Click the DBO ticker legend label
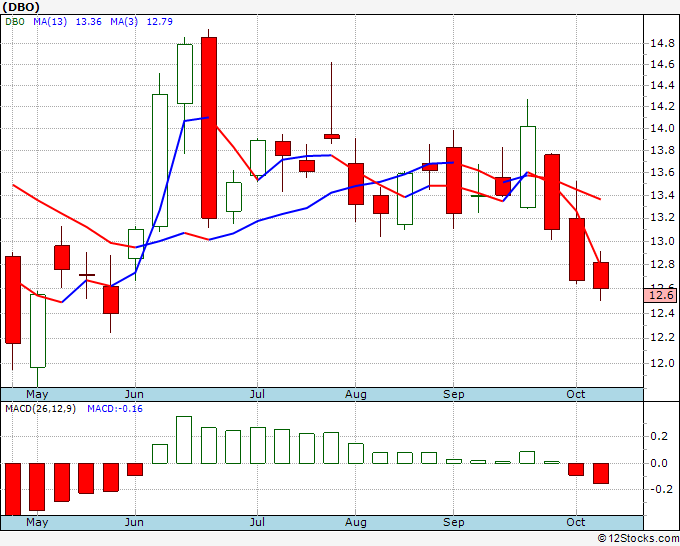Viewport: 680px width, 546px height. pos(15,22)
